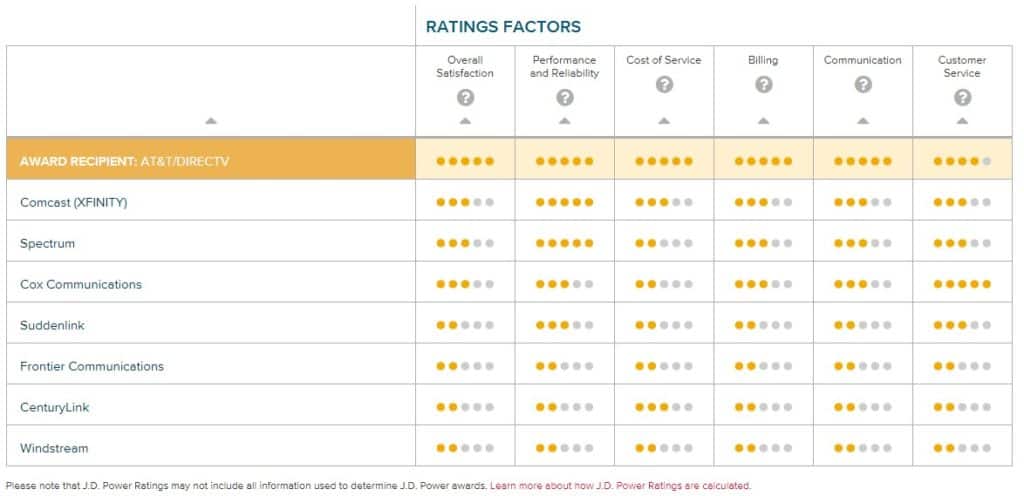Select the Comcast (XFINITY) provider row

509,202
